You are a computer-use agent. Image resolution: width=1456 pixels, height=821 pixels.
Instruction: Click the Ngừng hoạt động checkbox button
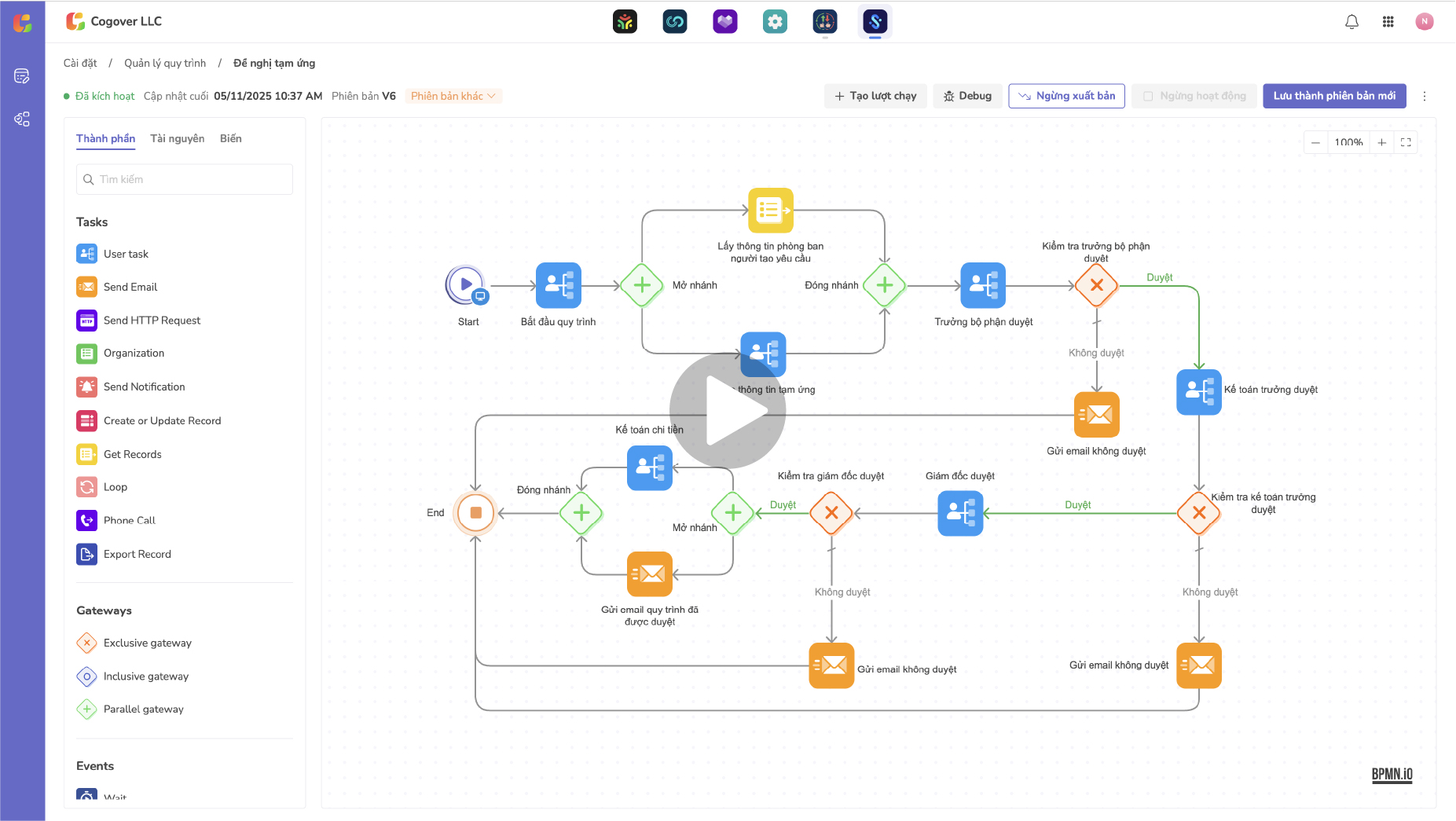click(x=1194, y=96)
